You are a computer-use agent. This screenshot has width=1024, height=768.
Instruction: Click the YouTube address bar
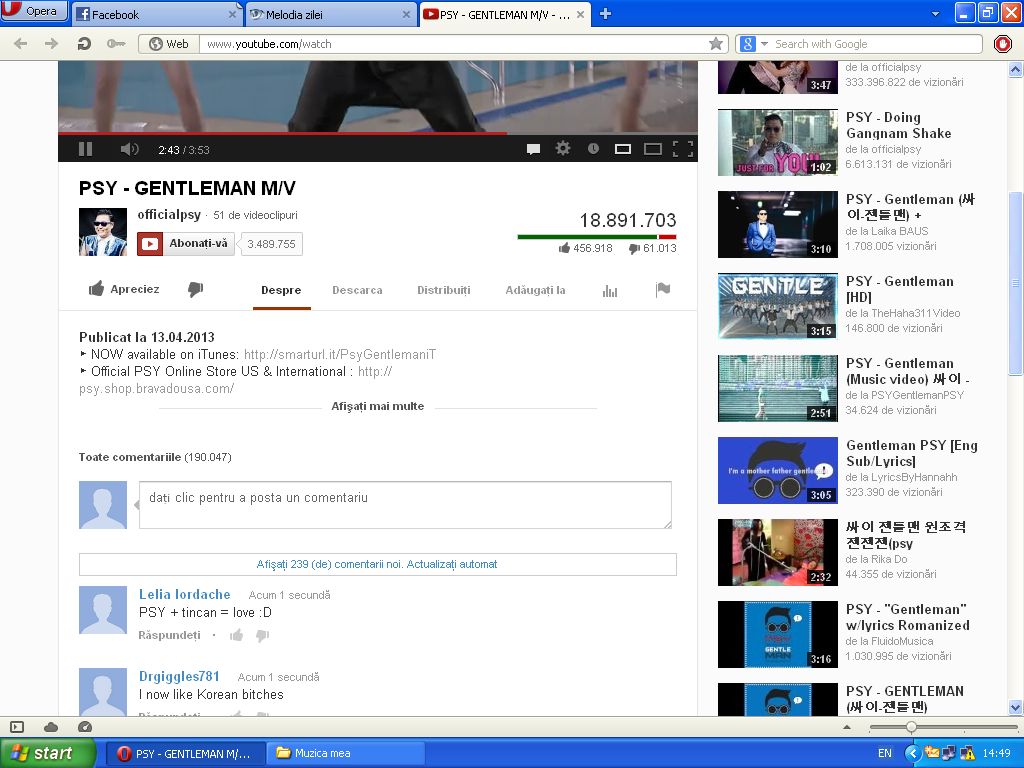click(453, 44)
